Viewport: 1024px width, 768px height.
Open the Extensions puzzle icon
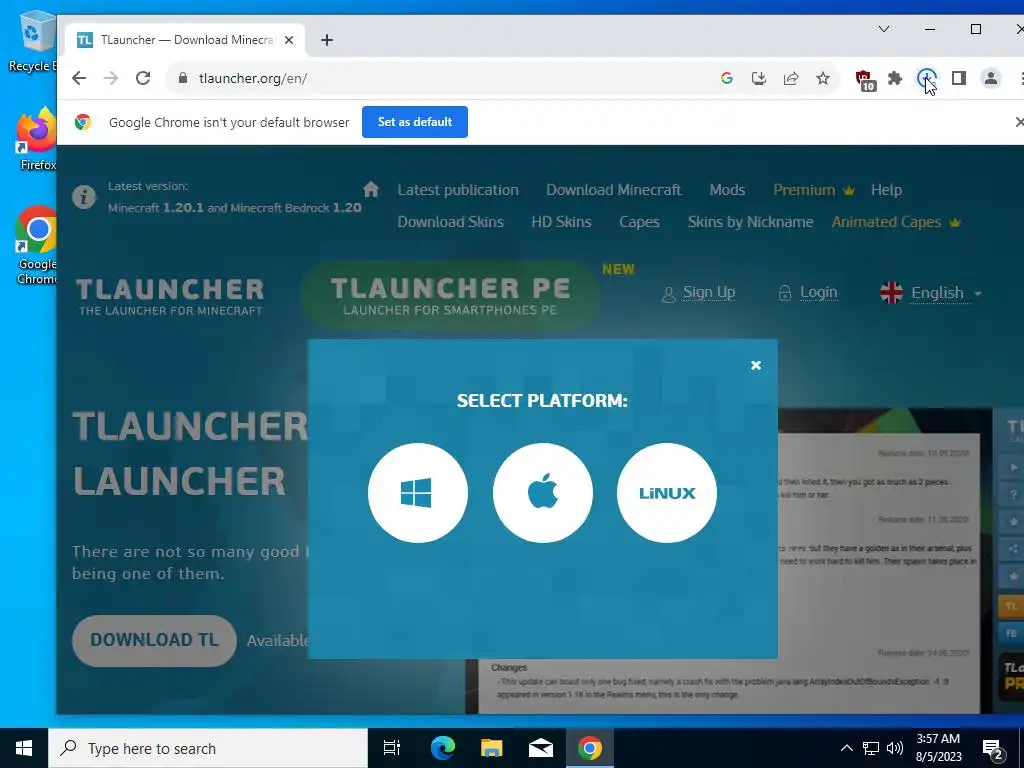click(x=895, y=78)
